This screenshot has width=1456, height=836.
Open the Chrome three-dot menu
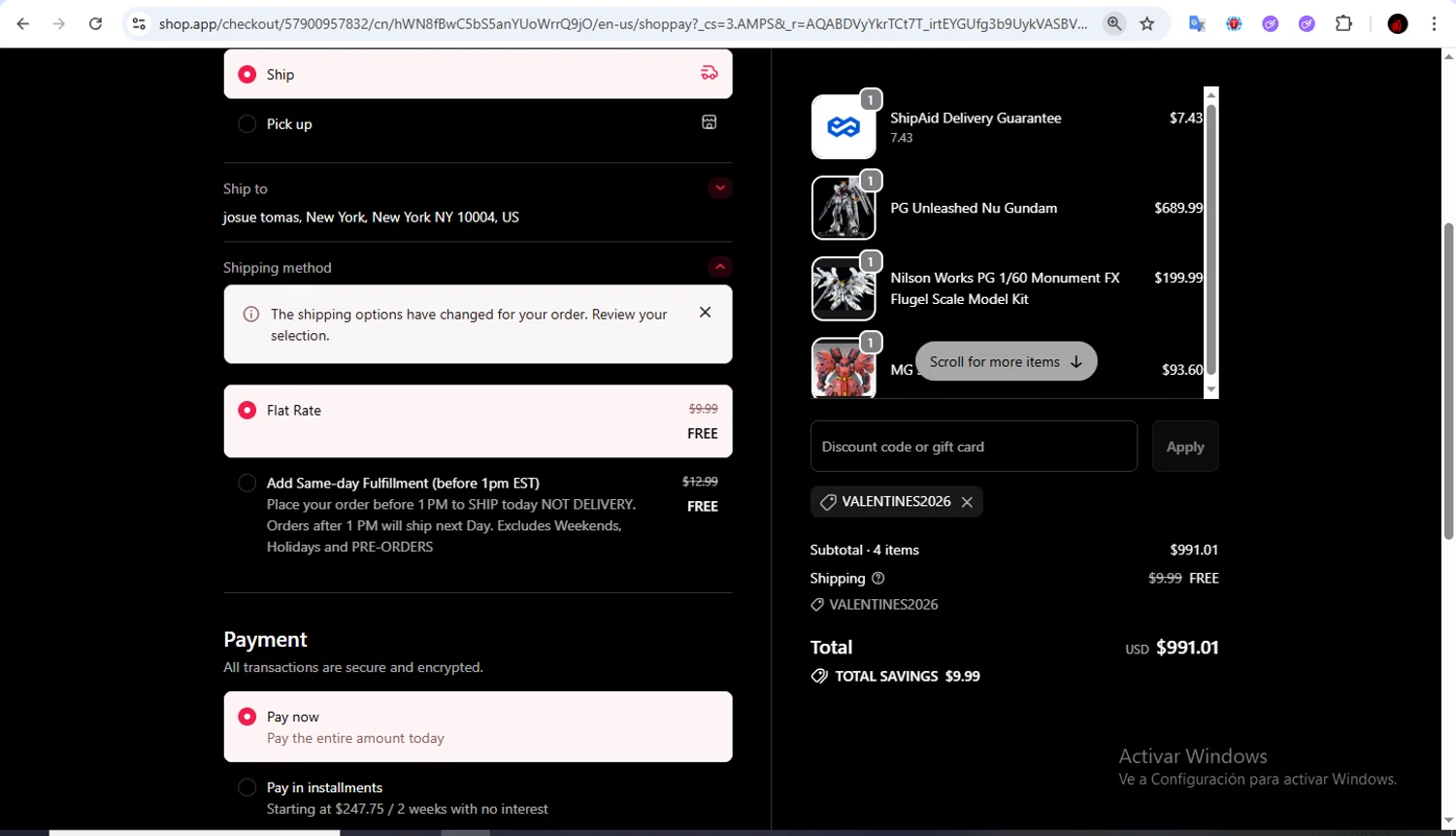(x=1434, y=23)
